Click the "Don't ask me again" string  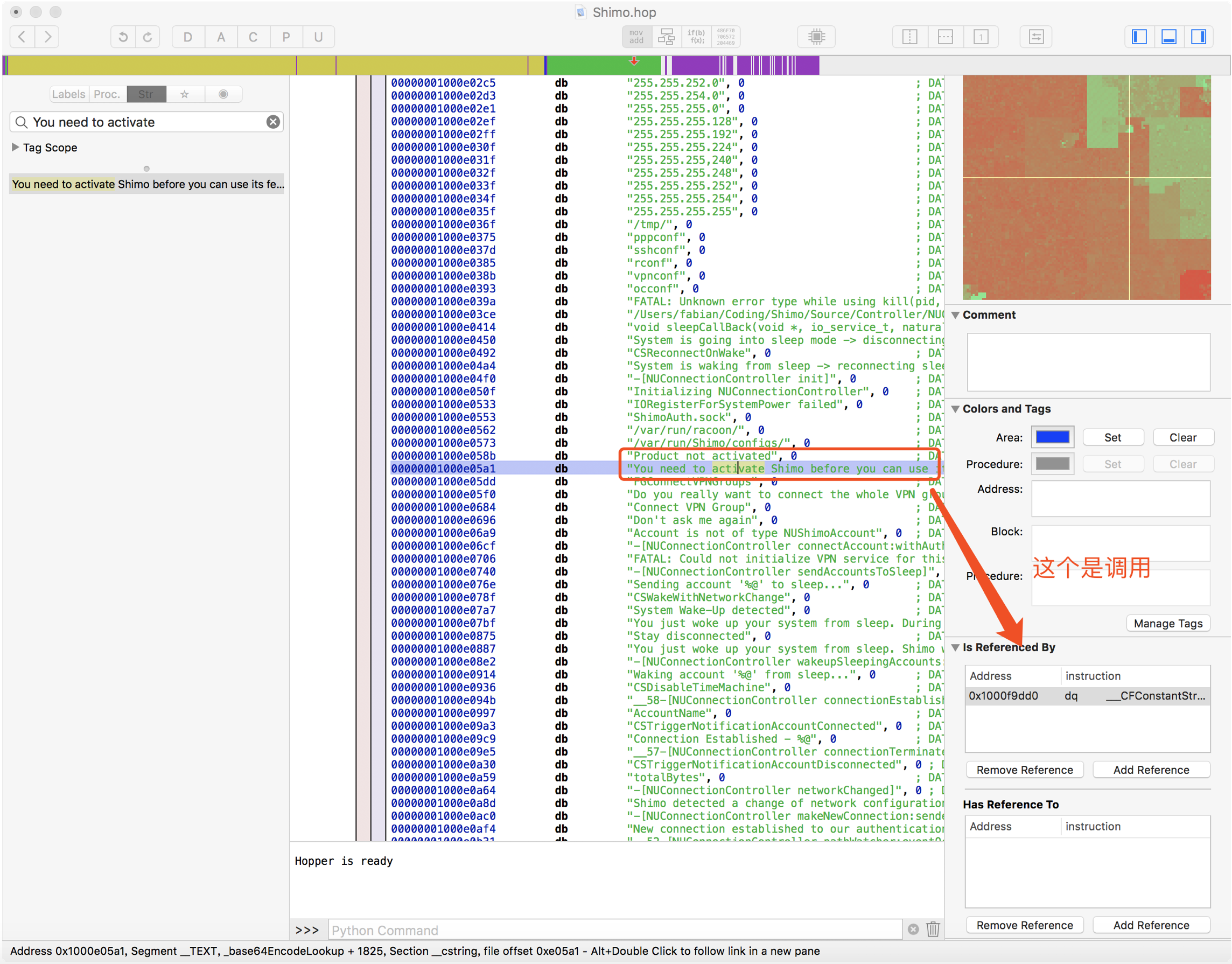(x=695, y=520)
